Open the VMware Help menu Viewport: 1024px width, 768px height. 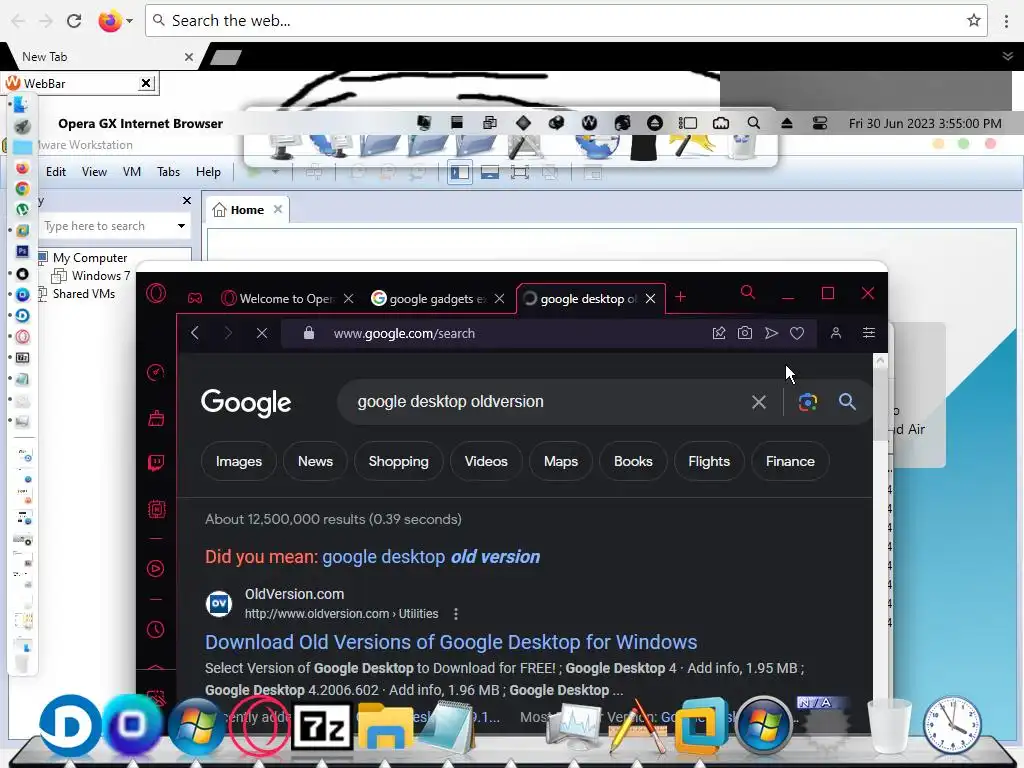(208, 172)
